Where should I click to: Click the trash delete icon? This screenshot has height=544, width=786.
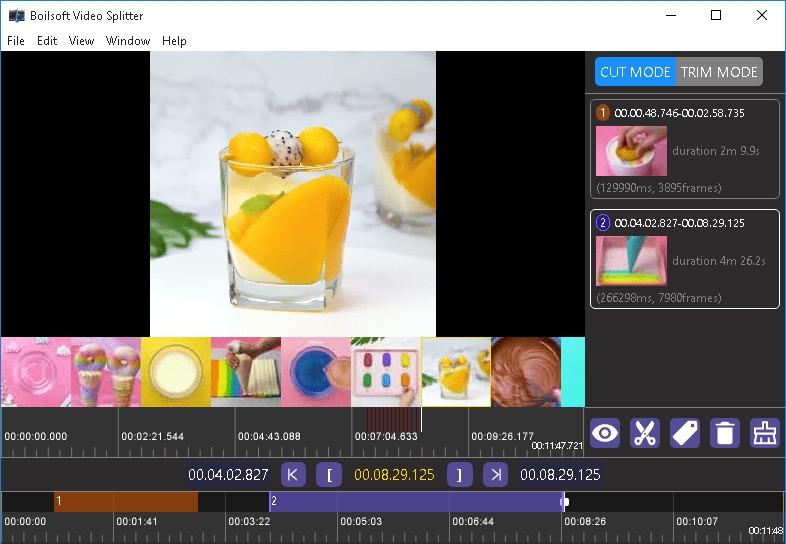point(725,433)
